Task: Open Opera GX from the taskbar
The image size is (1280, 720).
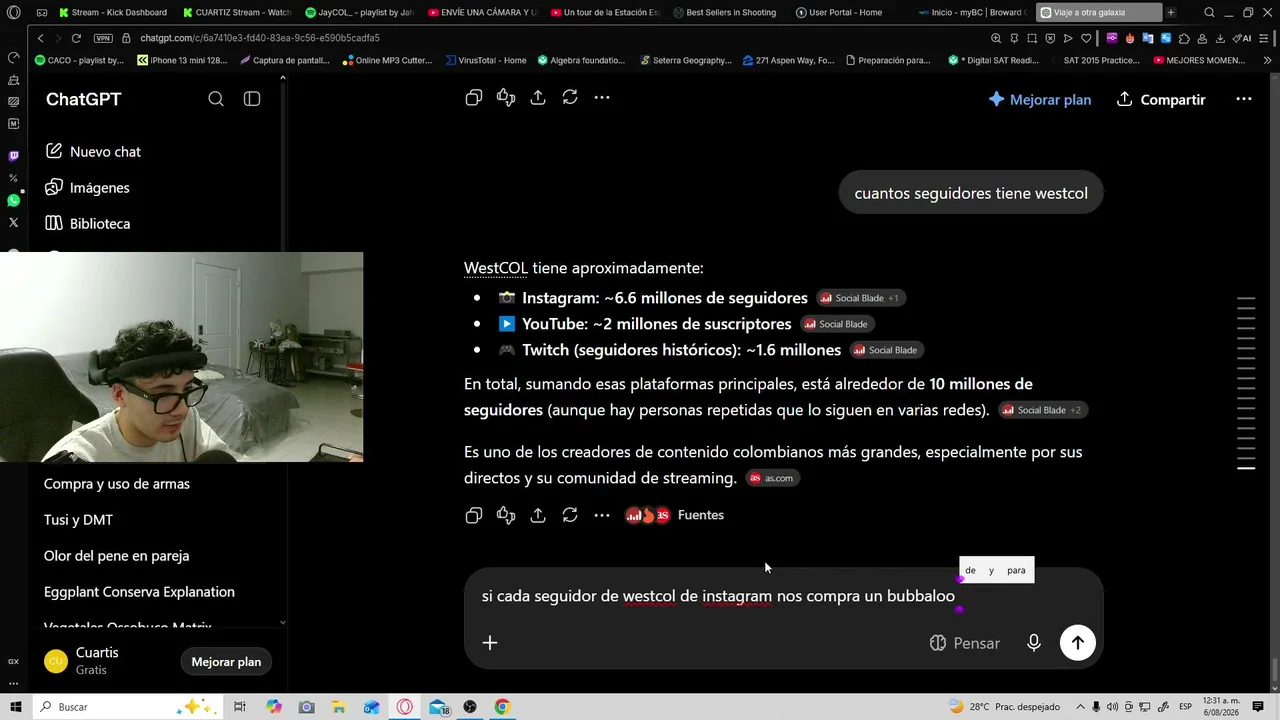Action: (x=405, y=707)
